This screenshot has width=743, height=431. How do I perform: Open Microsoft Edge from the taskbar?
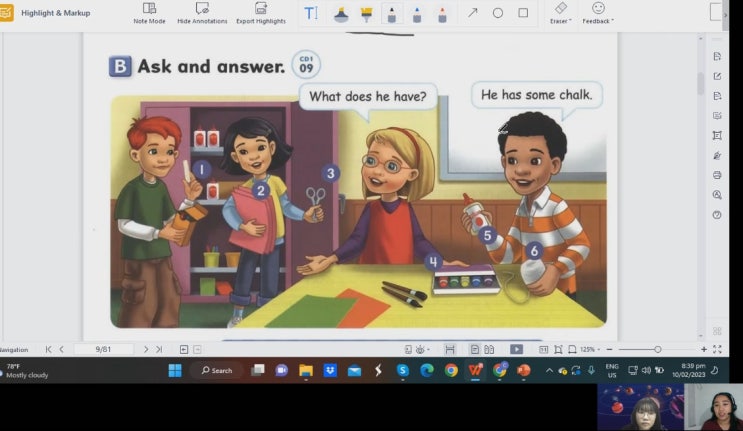(427, 370)
